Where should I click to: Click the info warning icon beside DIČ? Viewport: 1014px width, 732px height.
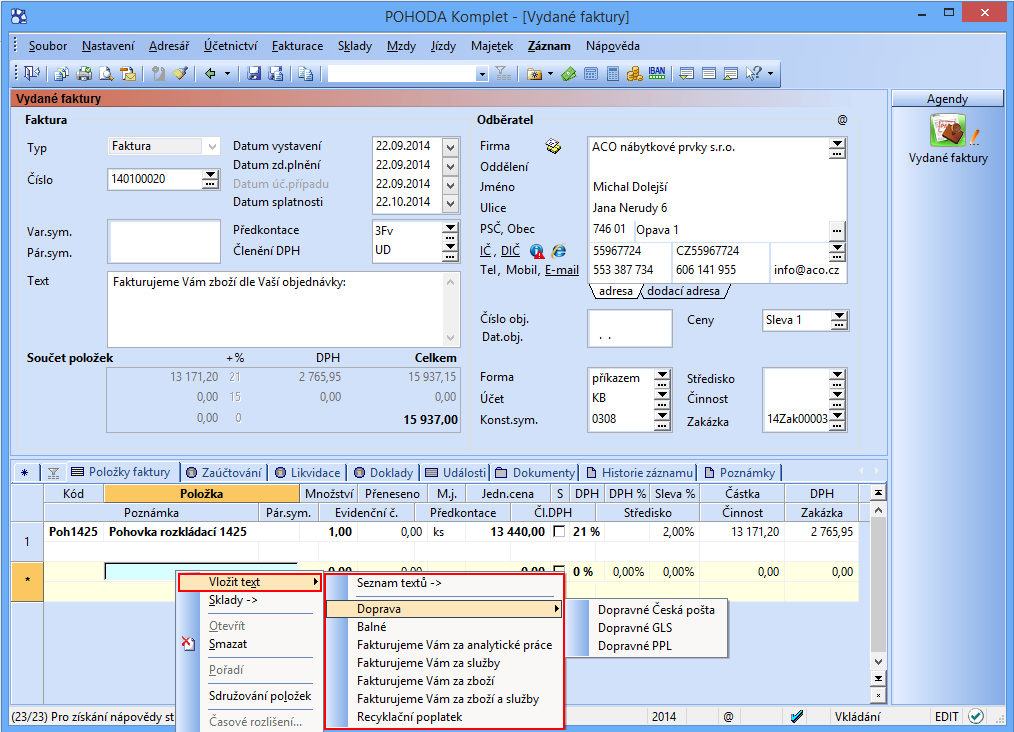[537, 251]
